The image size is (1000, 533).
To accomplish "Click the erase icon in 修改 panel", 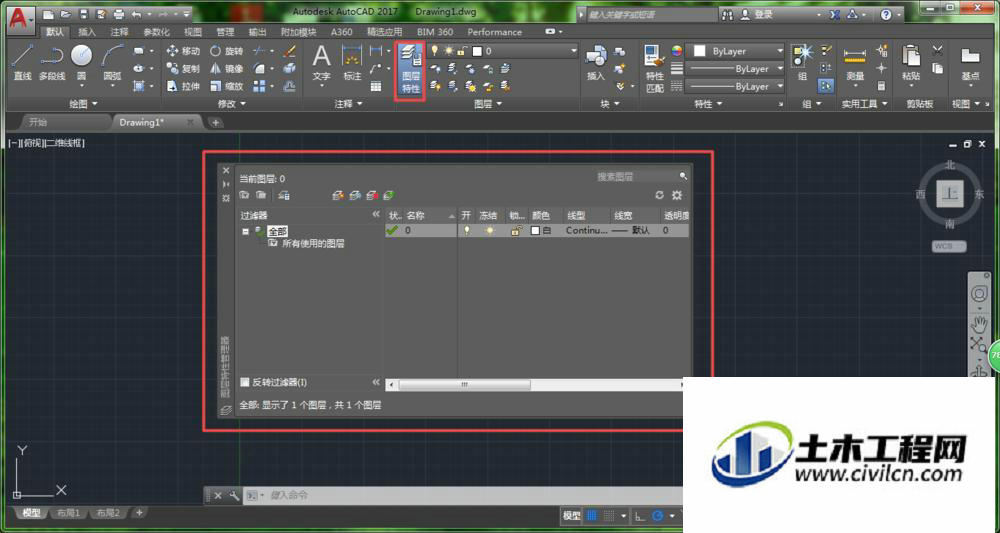I will point(290,51).
